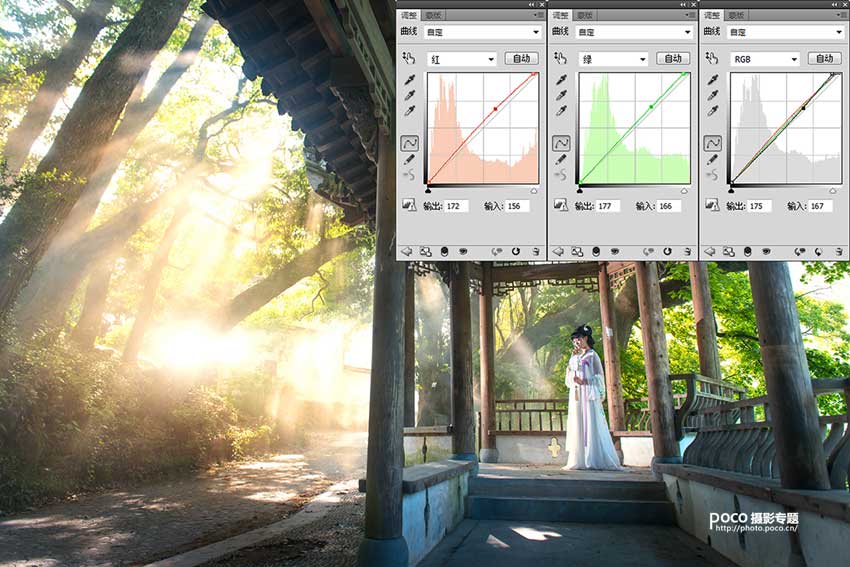The width and height of the screenshot is (850, 567).
Task: Reset the RGB curves panel to defaults
Action: pos(819,252)
